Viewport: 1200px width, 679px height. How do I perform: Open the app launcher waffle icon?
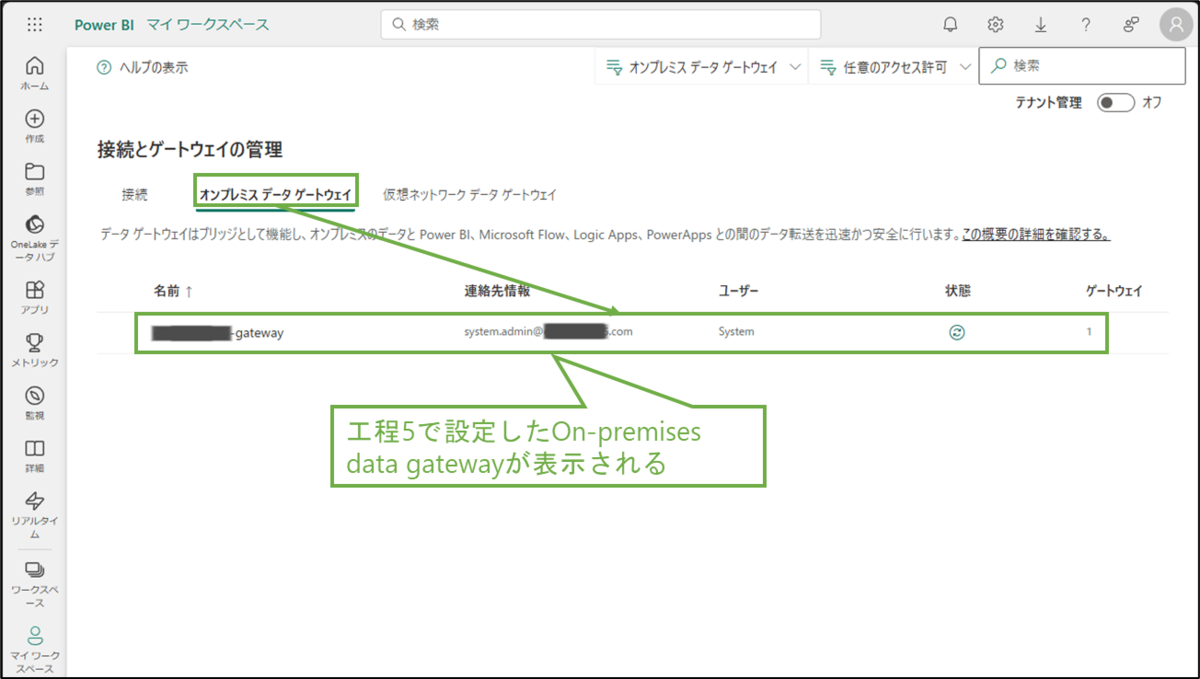[35, 25]
